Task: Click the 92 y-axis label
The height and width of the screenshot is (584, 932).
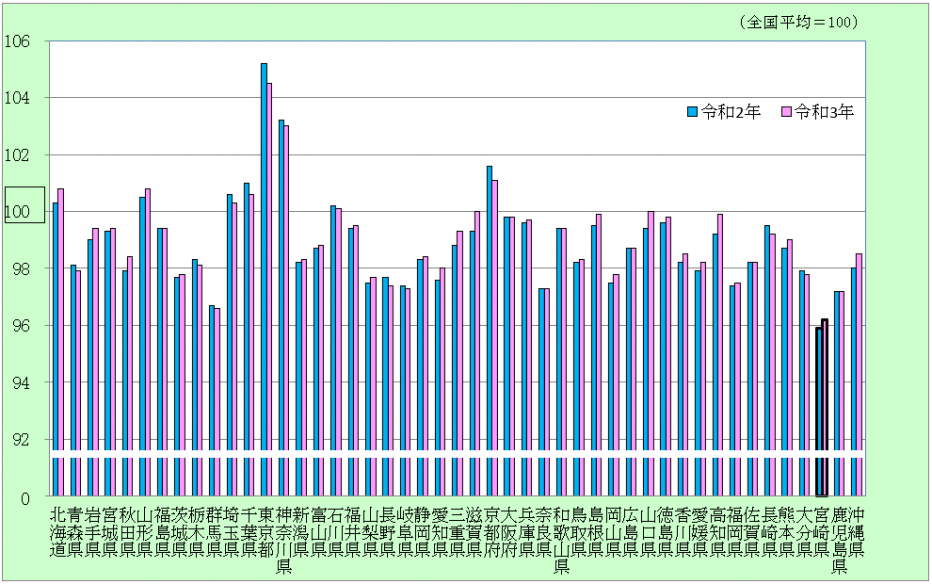Action: (20, 440)
